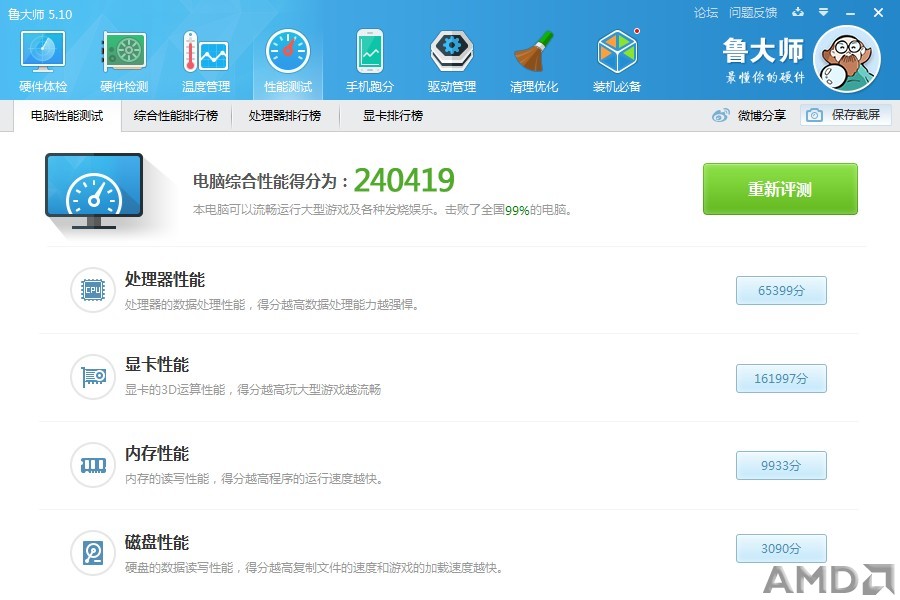
Task: Switch to 处理器排行榜 tab
Action: pyautogui.click(x=285, y=116)
